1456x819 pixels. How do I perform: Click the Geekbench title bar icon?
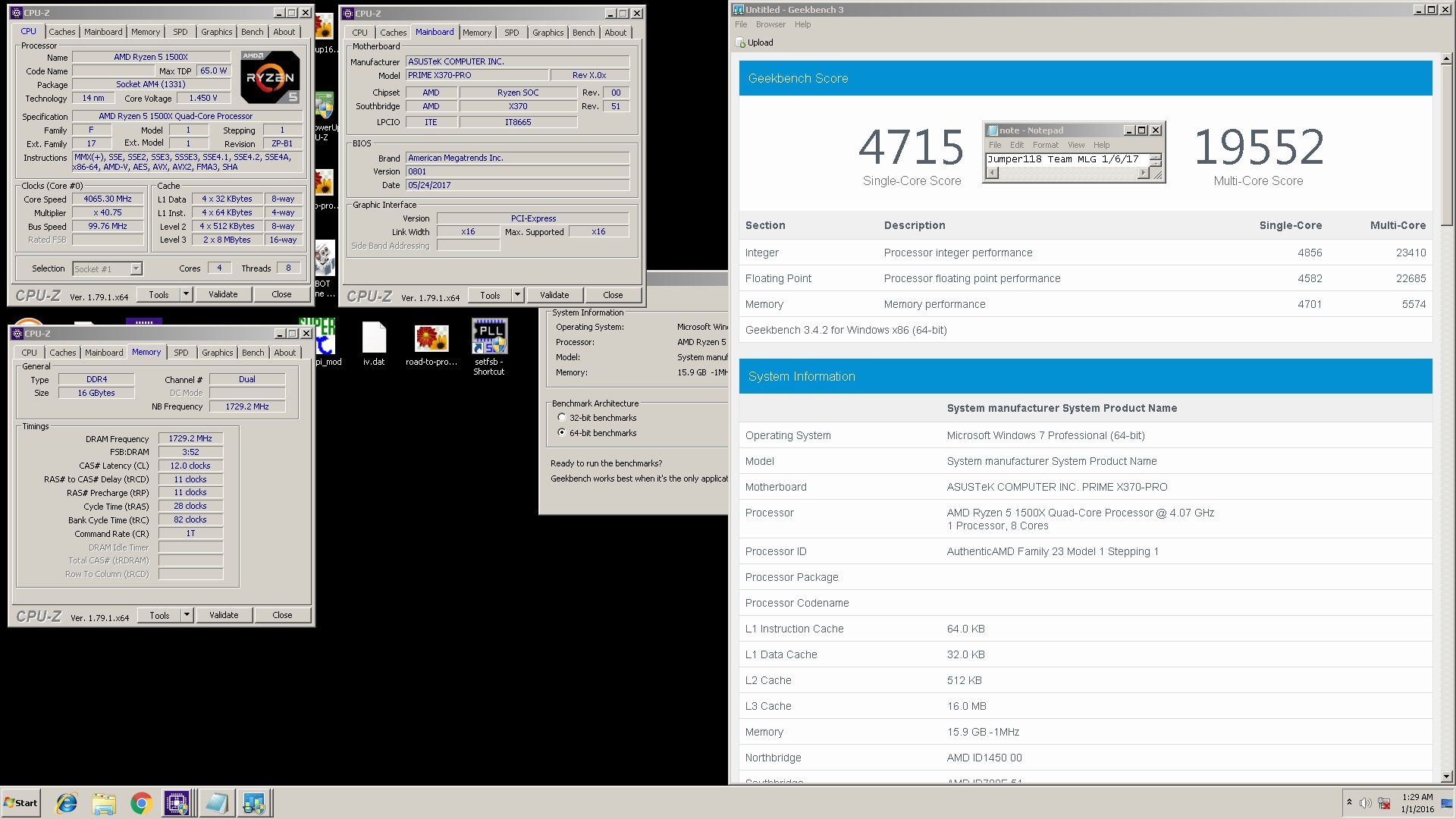[738, 10]
